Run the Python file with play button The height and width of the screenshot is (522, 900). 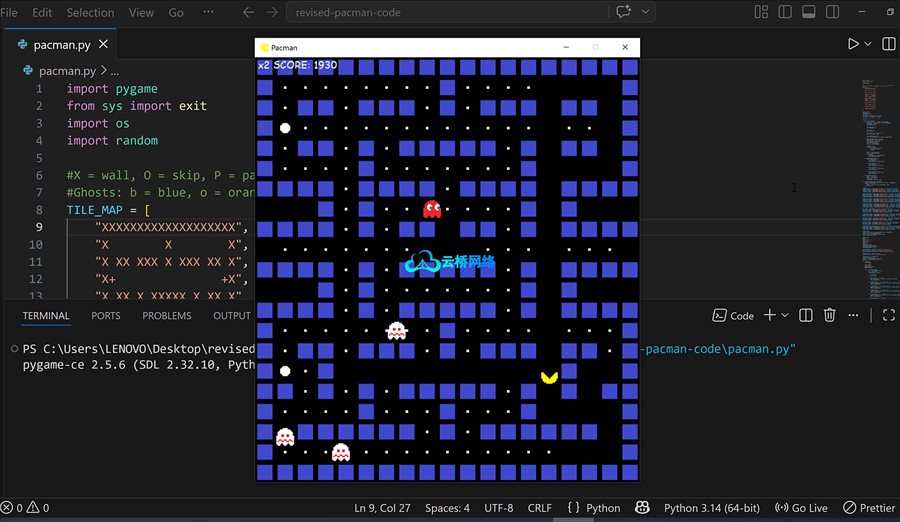coord(854,44)
